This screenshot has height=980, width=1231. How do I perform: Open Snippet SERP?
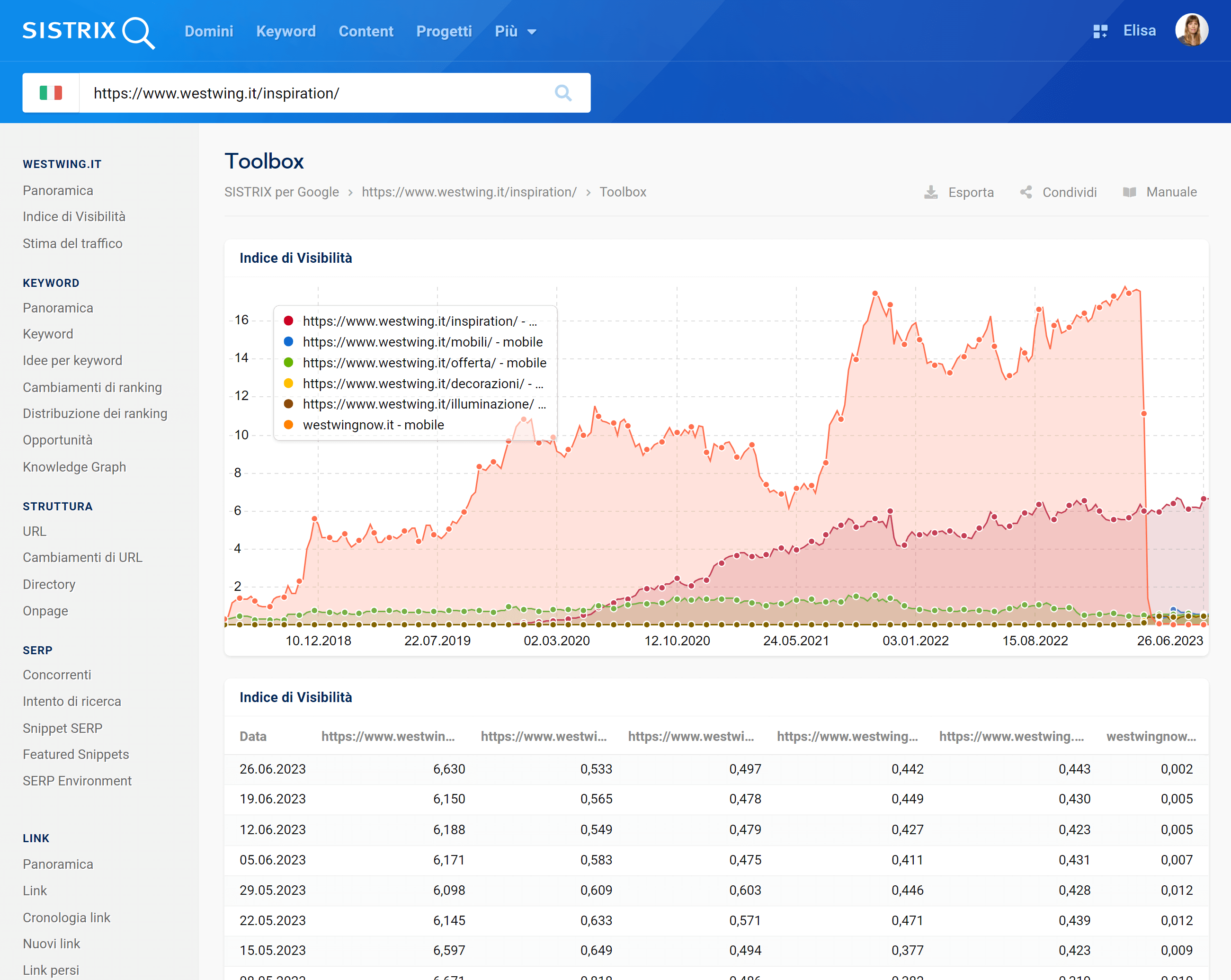63,728
